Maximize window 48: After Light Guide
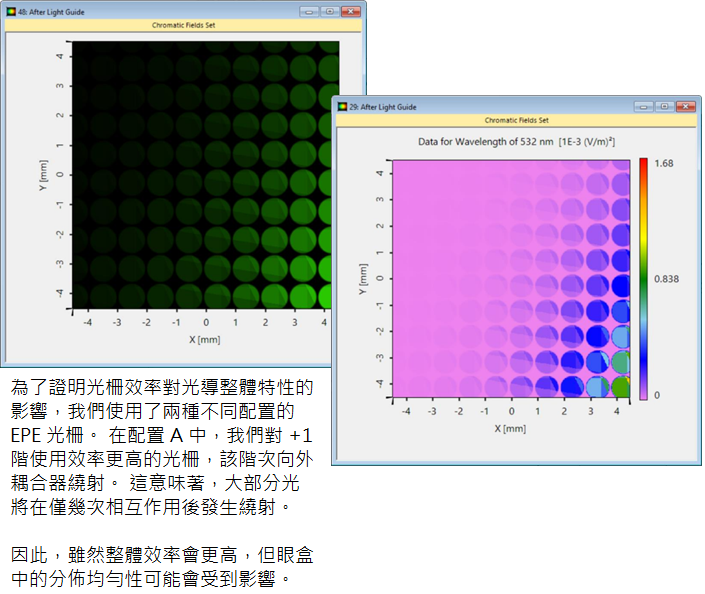 330,12
